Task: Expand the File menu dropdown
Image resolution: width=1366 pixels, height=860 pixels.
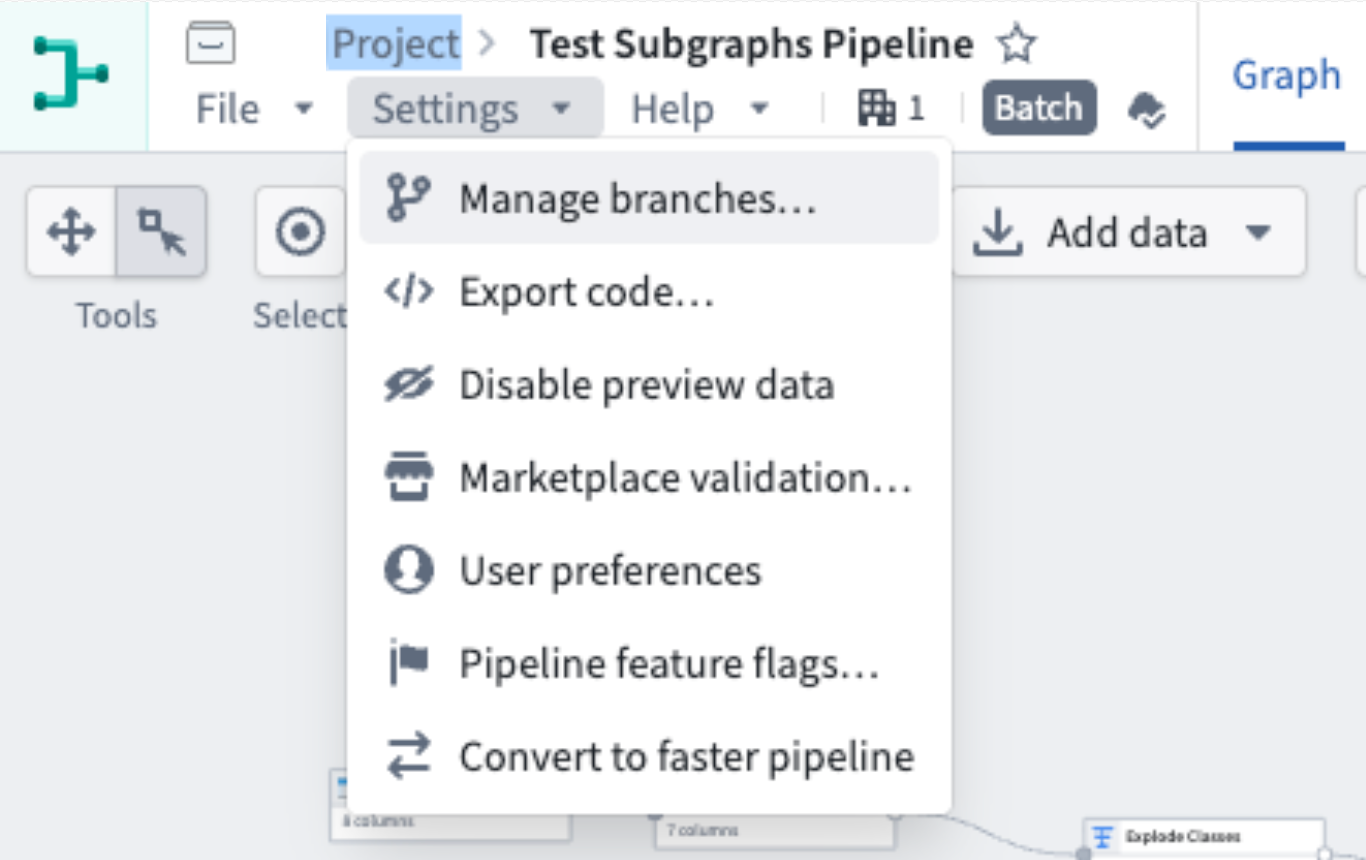Action: (253, 108)
